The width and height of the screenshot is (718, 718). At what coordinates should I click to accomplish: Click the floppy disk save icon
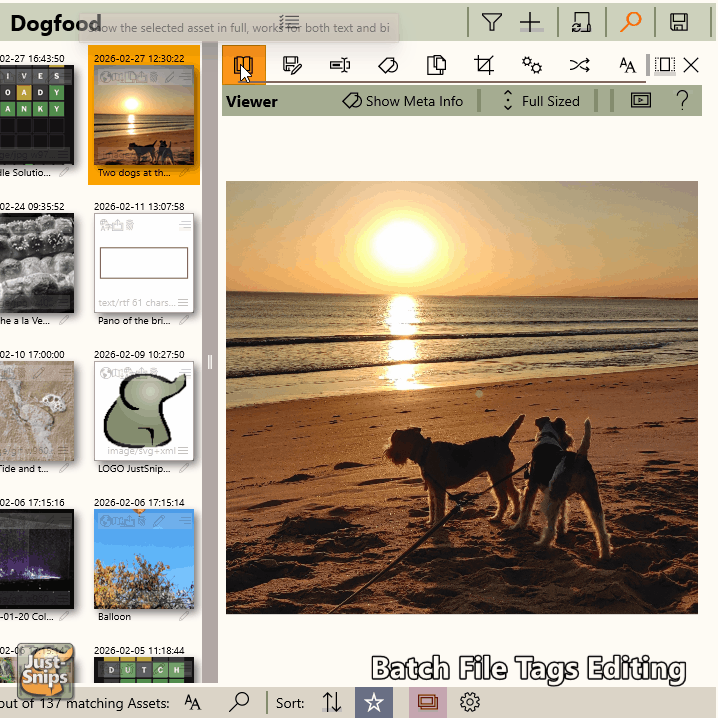point(679,22)
